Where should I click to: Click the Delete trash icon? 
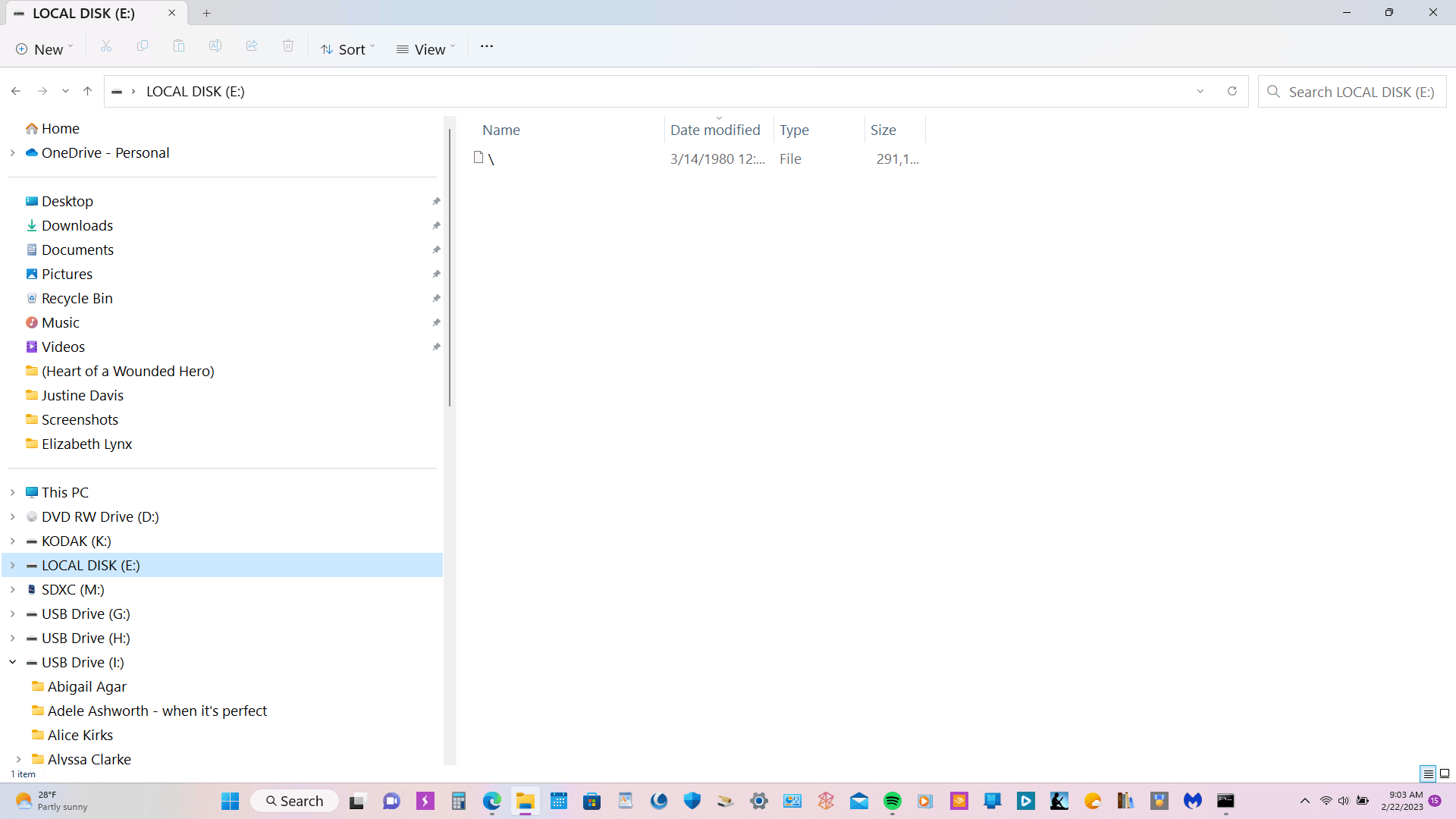pyautogui.click(x=288, y=47)
